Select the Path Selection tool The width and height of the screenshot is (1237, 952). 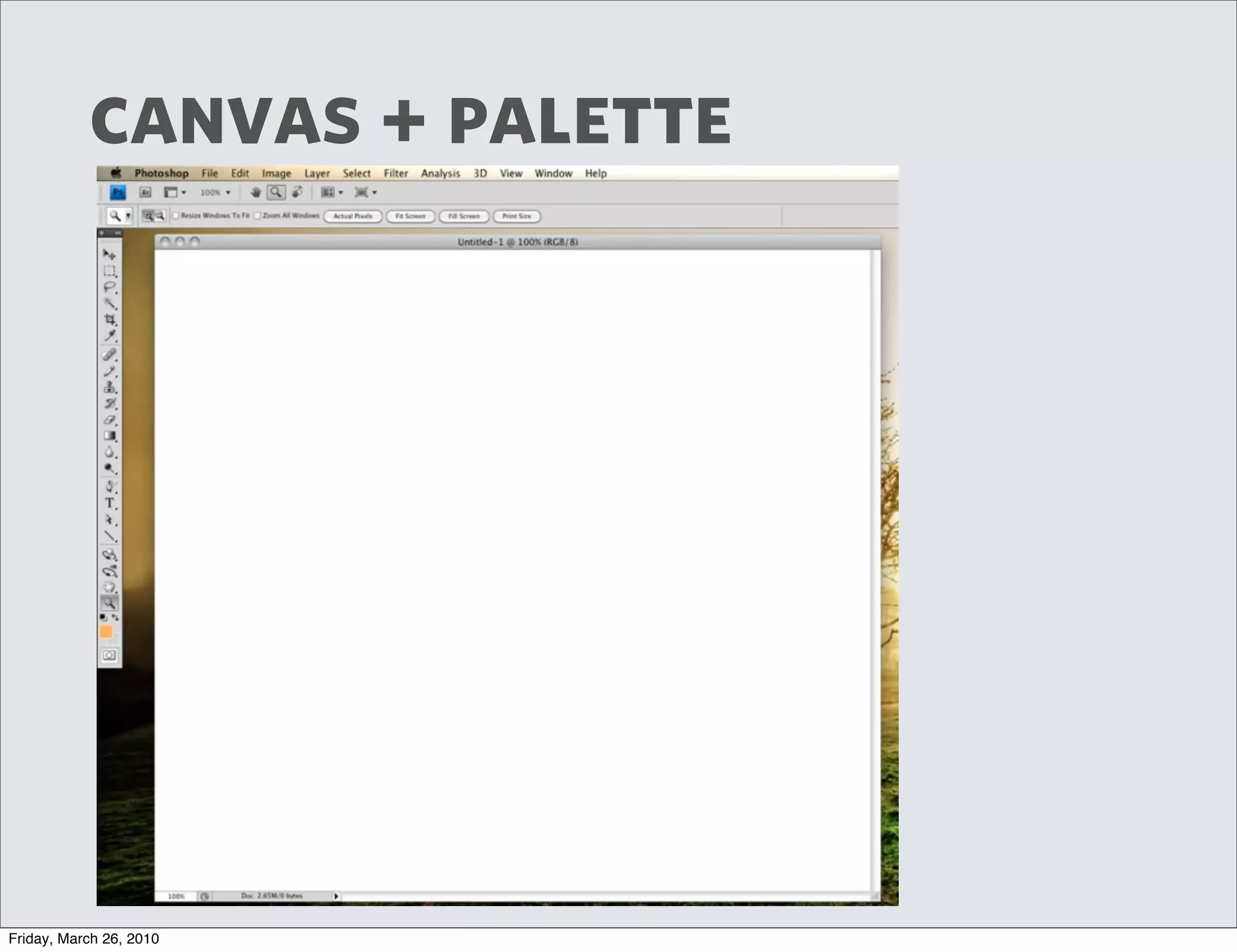pyautogui.click(x=109, y=519)
